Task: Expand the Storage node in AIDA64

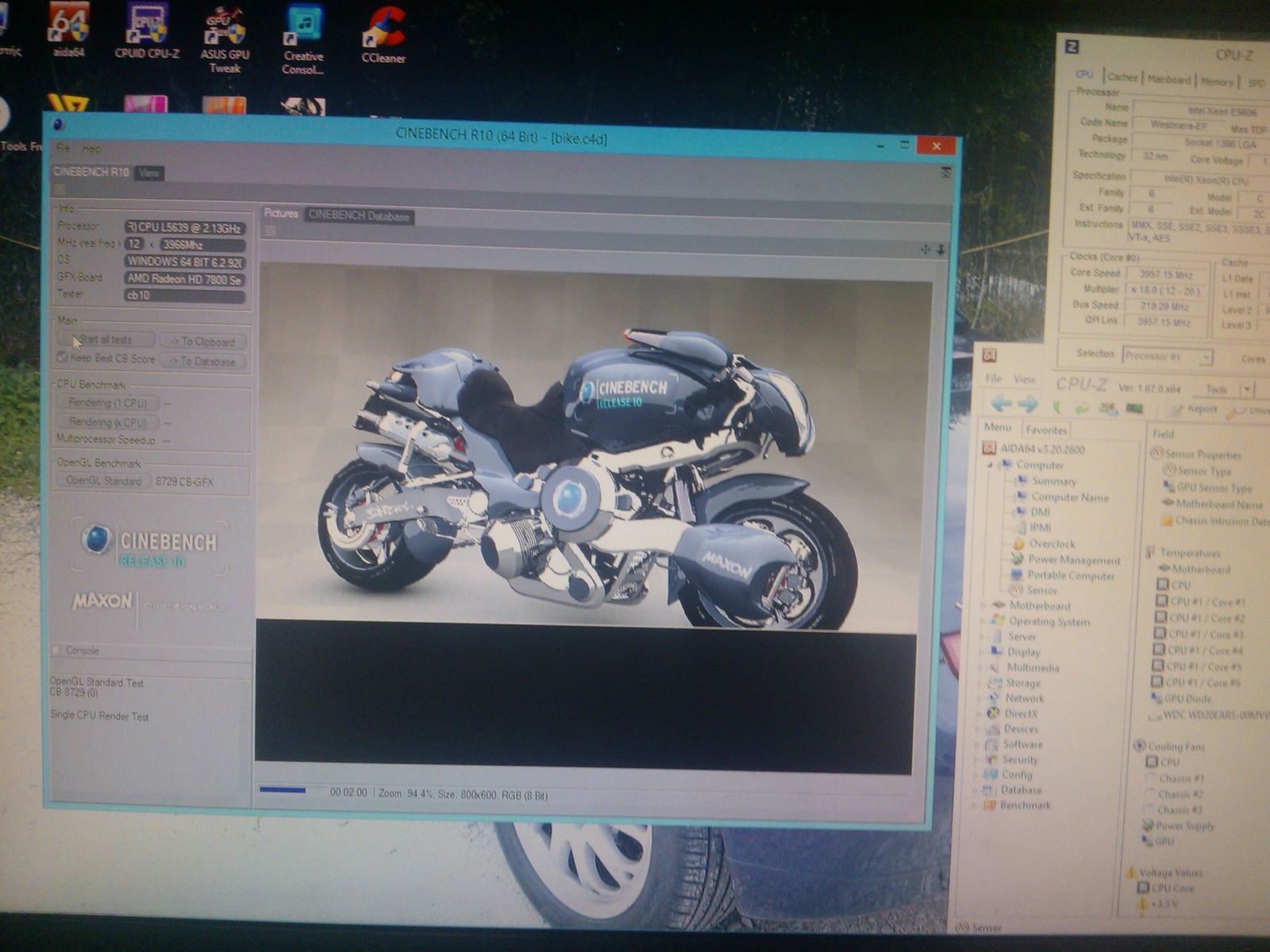Action: click(980, 683)
